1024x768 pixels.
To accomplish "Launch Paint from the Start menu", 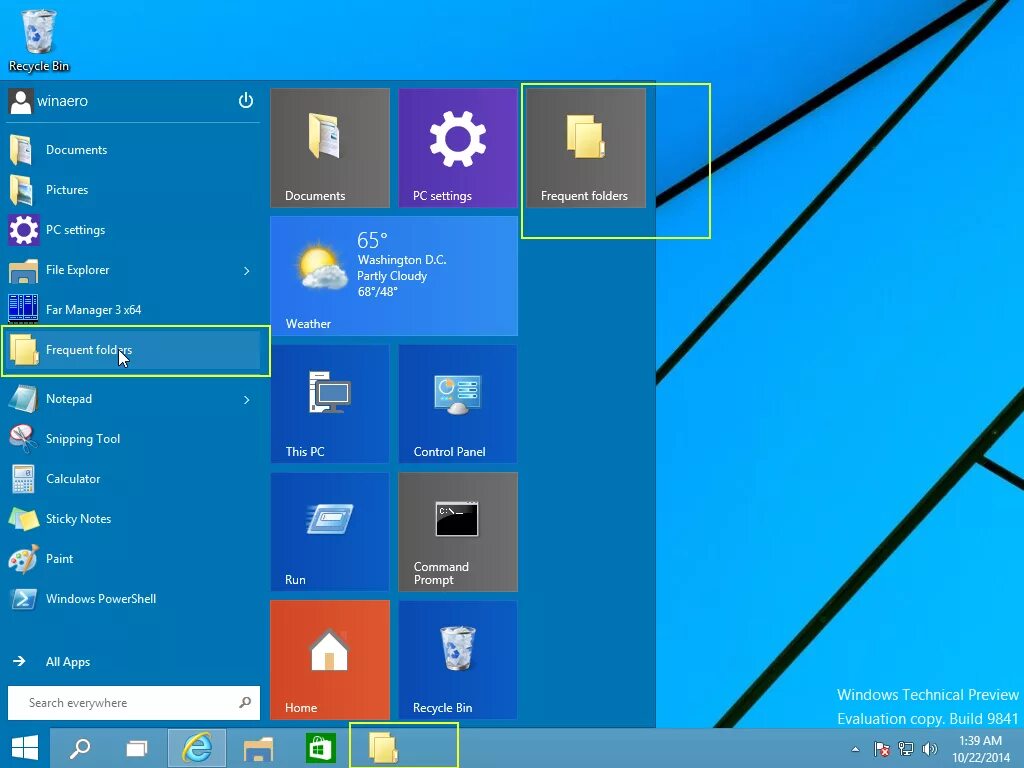I will [x=134, y=558].
